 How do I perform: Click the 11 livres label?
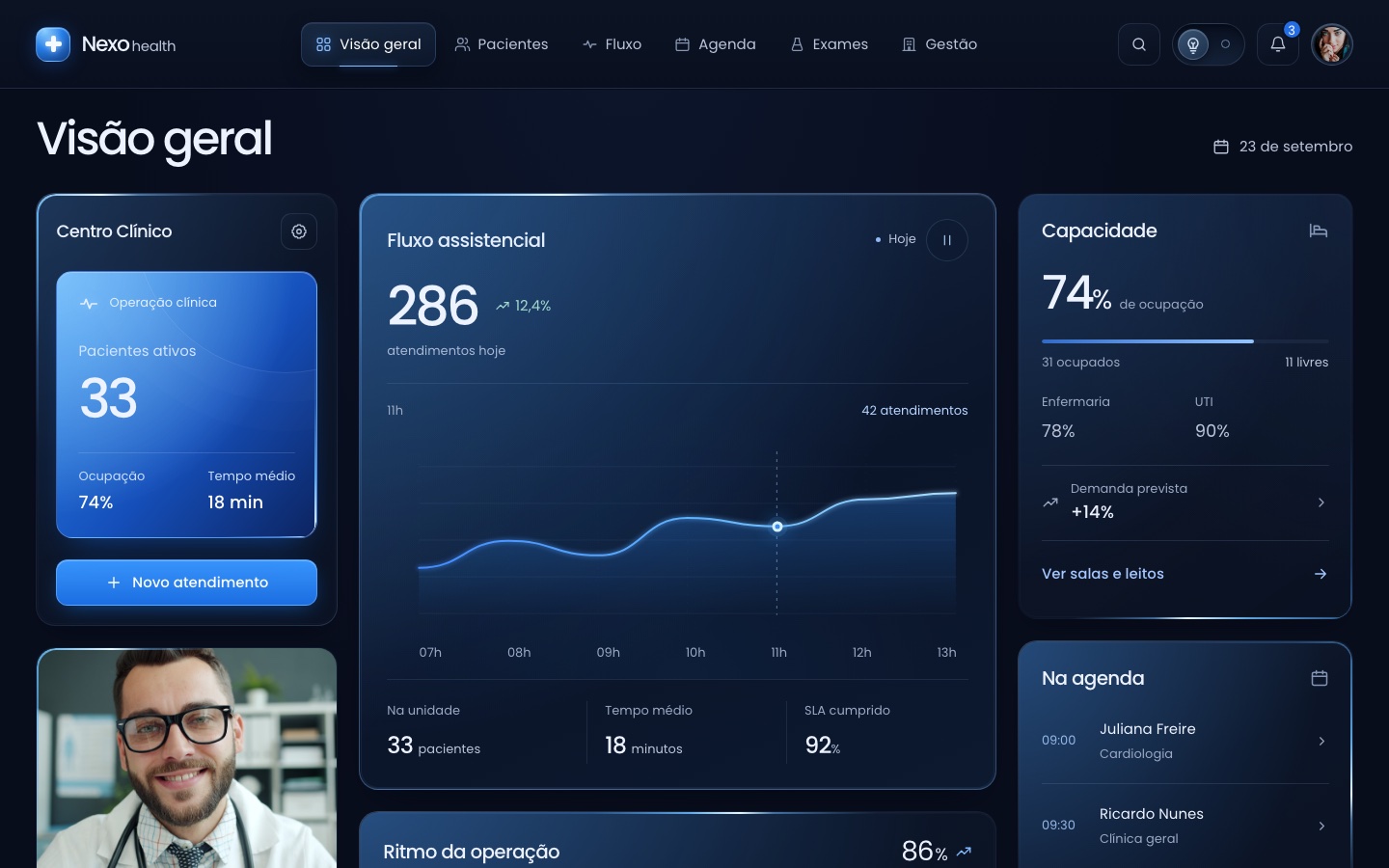pos(1307,363)
